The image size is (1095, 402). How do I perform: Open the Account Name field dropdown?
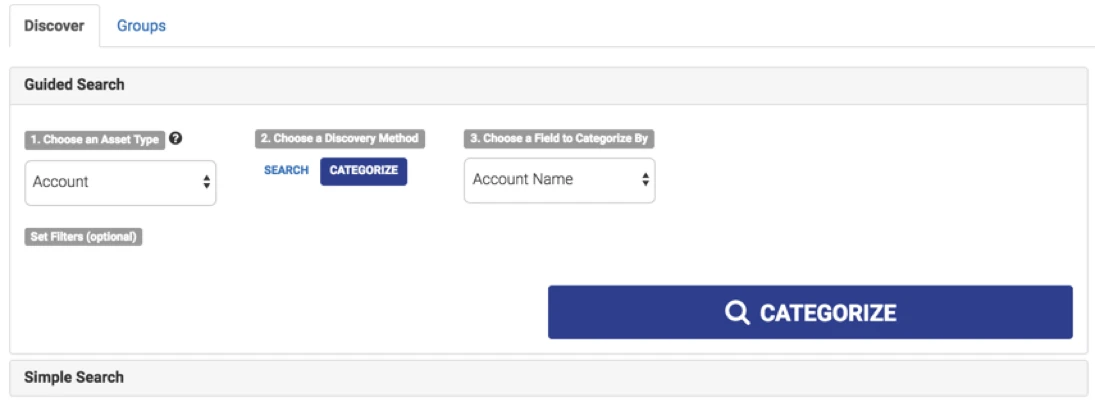click(559, 180)
